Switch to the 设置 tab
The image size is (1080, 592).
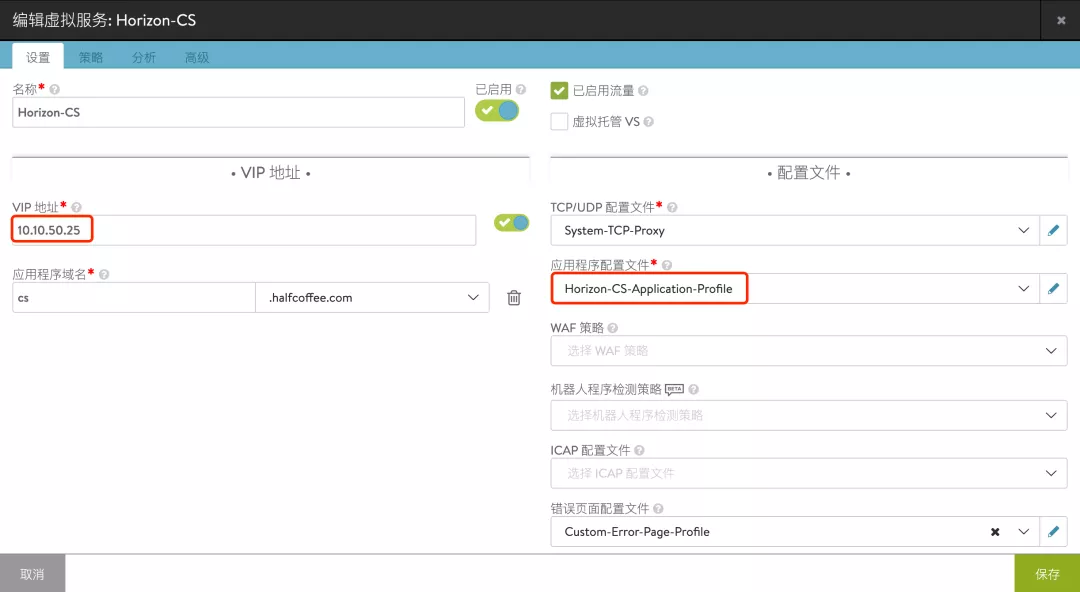tap(38, 57)
